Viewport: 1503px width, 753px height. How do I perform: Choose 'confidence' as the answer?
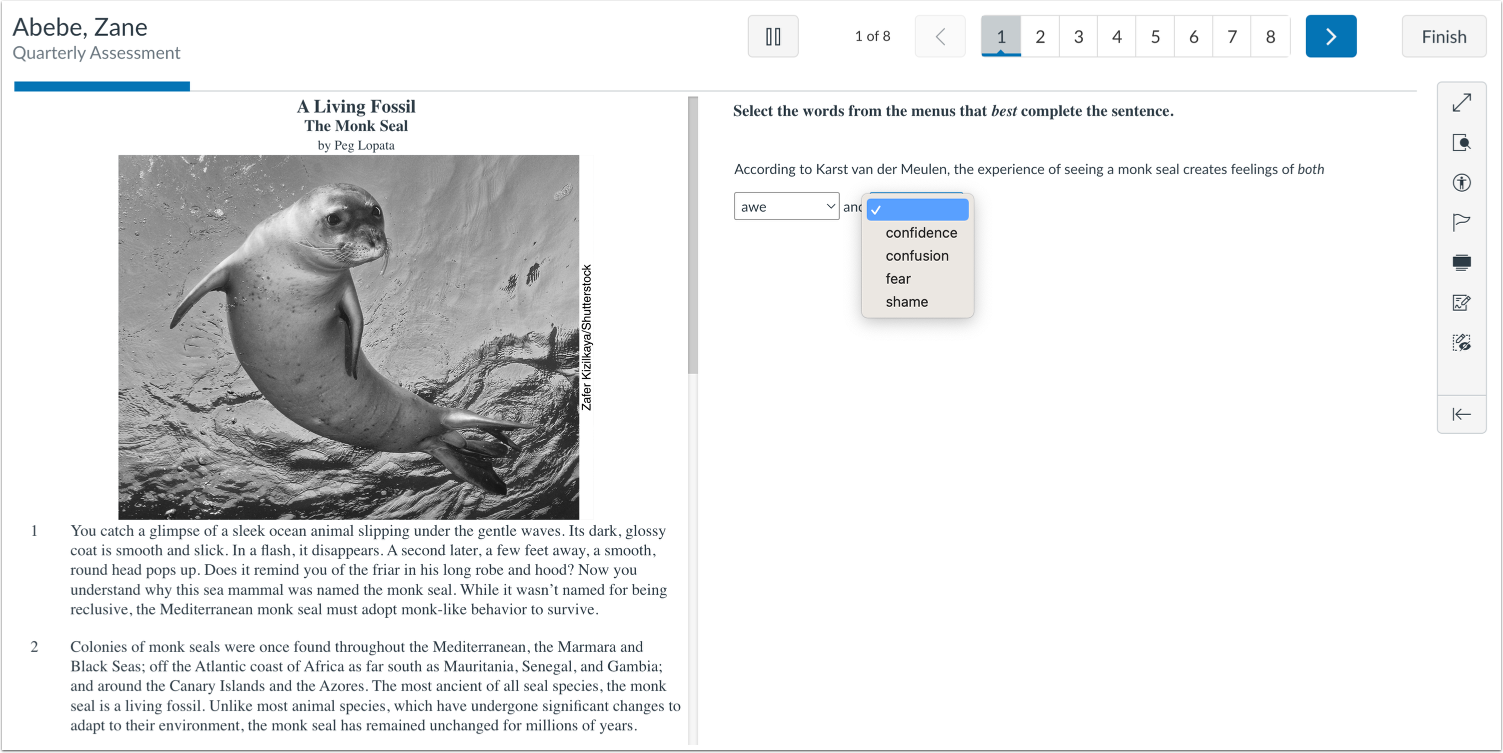point(921,232)
